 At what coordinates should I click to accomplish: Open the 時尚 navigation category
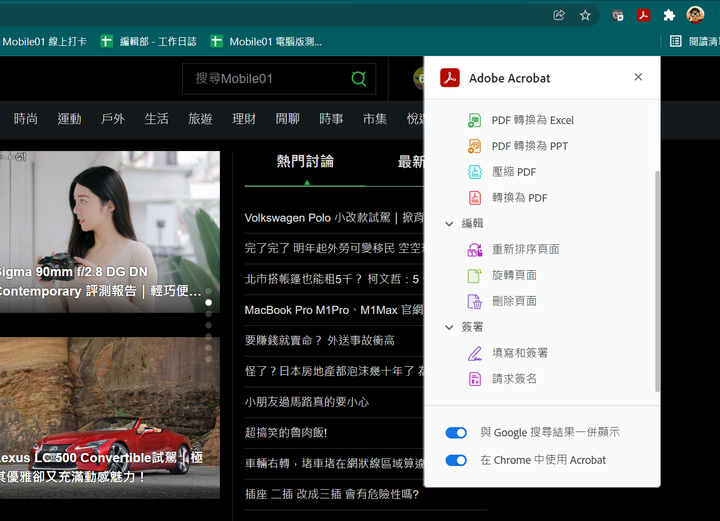(x=25, y=119)
